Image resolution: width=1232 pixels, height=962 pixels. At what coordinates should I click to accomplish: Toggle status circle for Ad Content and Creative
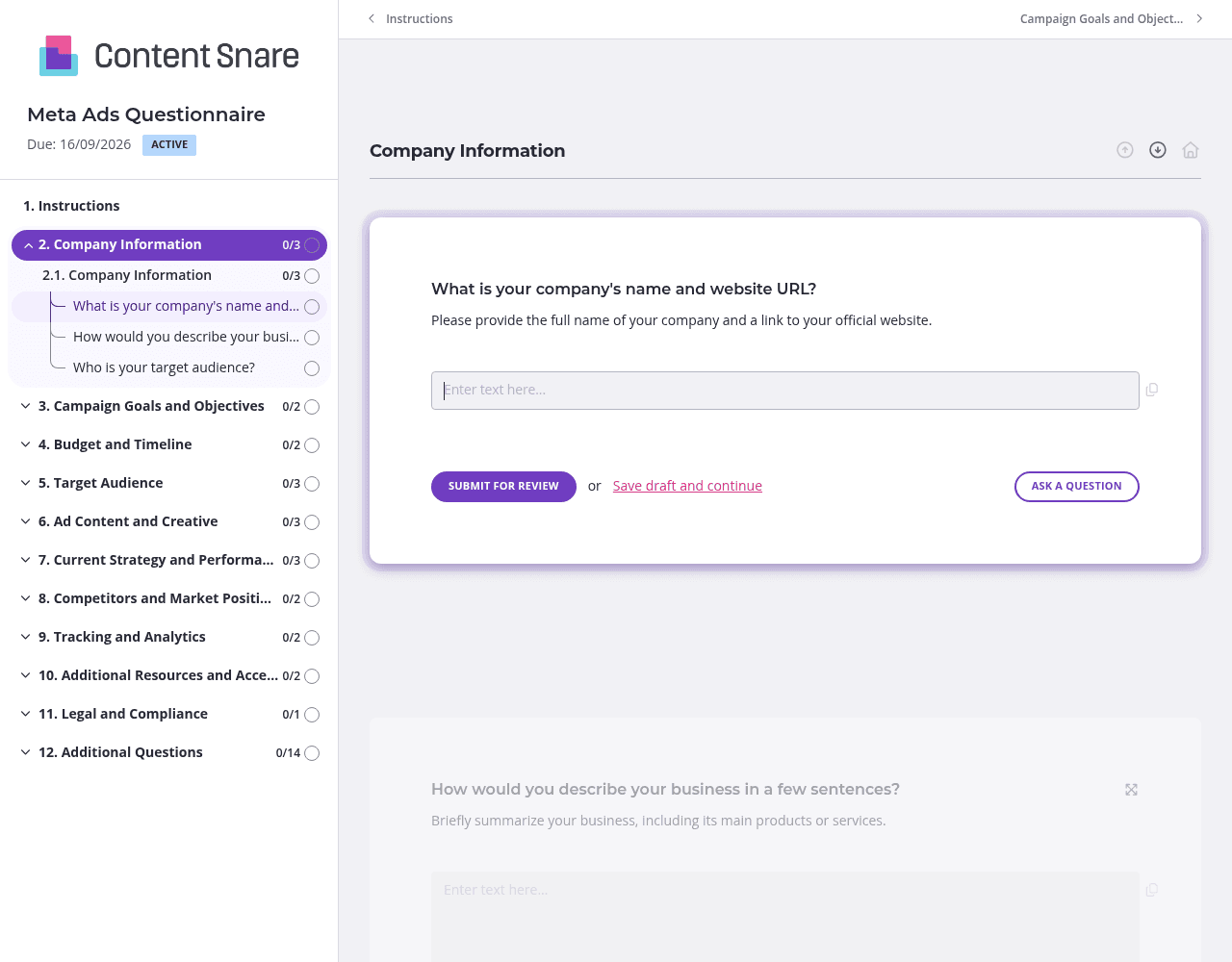pos(312,522)
